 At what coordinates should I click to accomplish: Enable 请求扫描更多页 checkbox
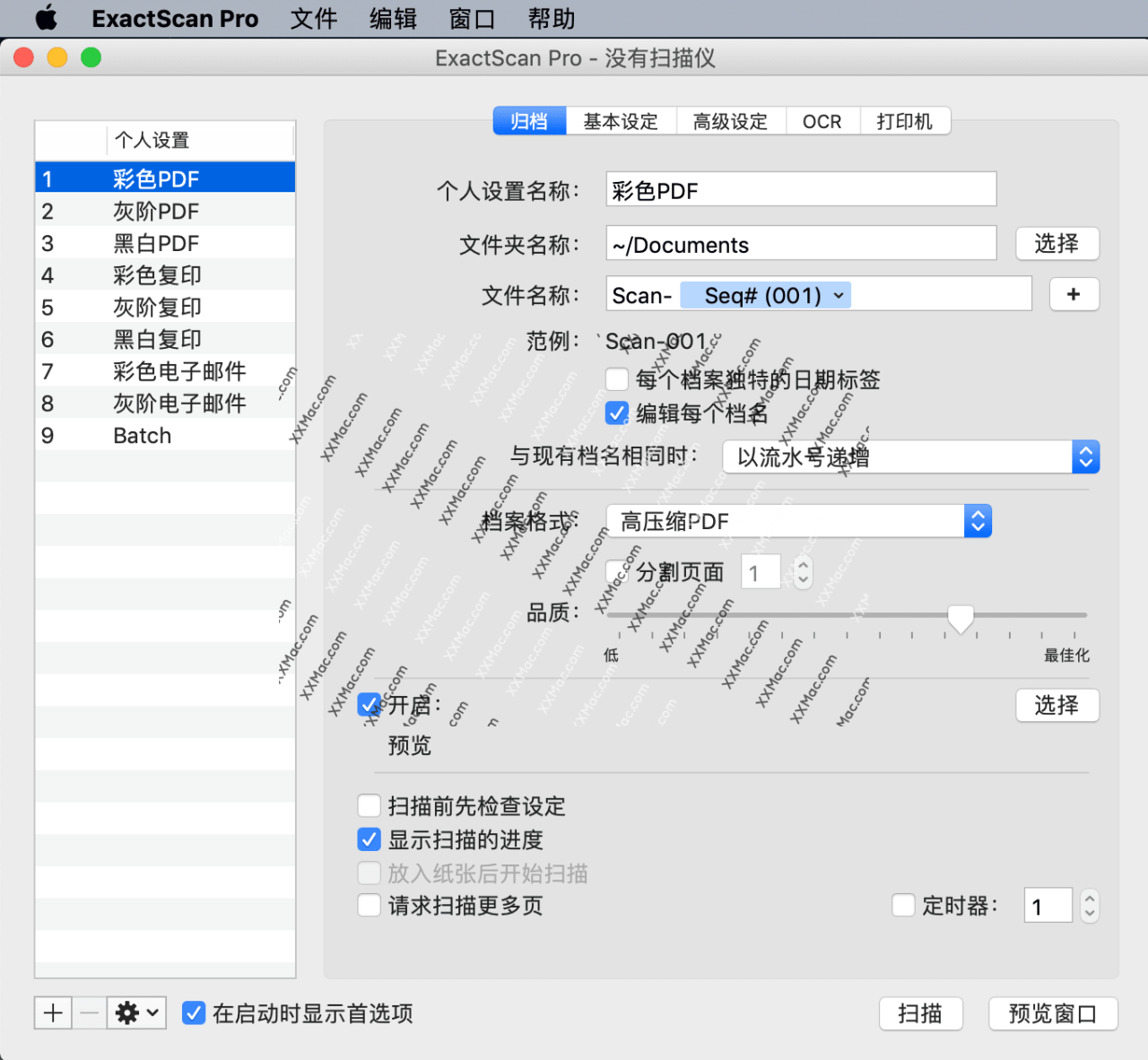[369, 906]
